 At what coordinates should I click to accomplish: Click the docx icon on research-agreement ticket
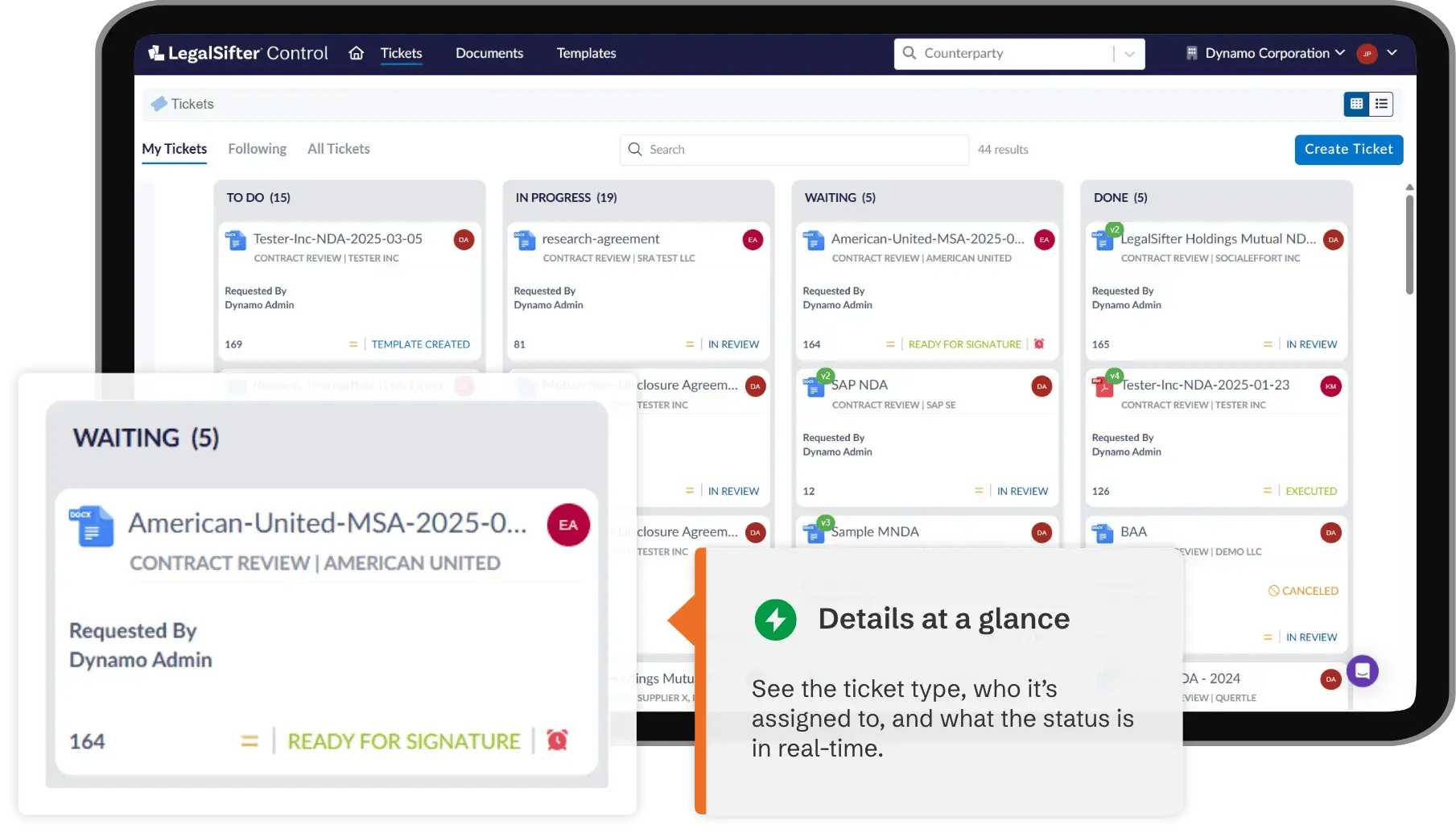(x=525, y=241)
